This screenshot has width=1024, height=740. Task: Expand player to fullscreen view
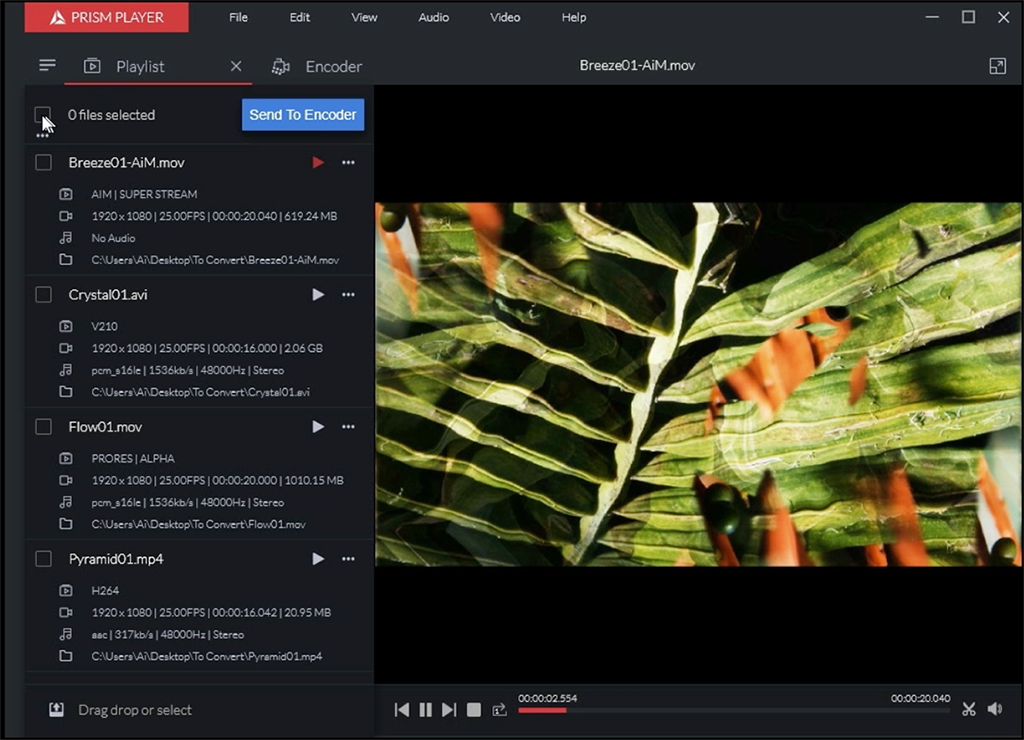click(996, 66)
